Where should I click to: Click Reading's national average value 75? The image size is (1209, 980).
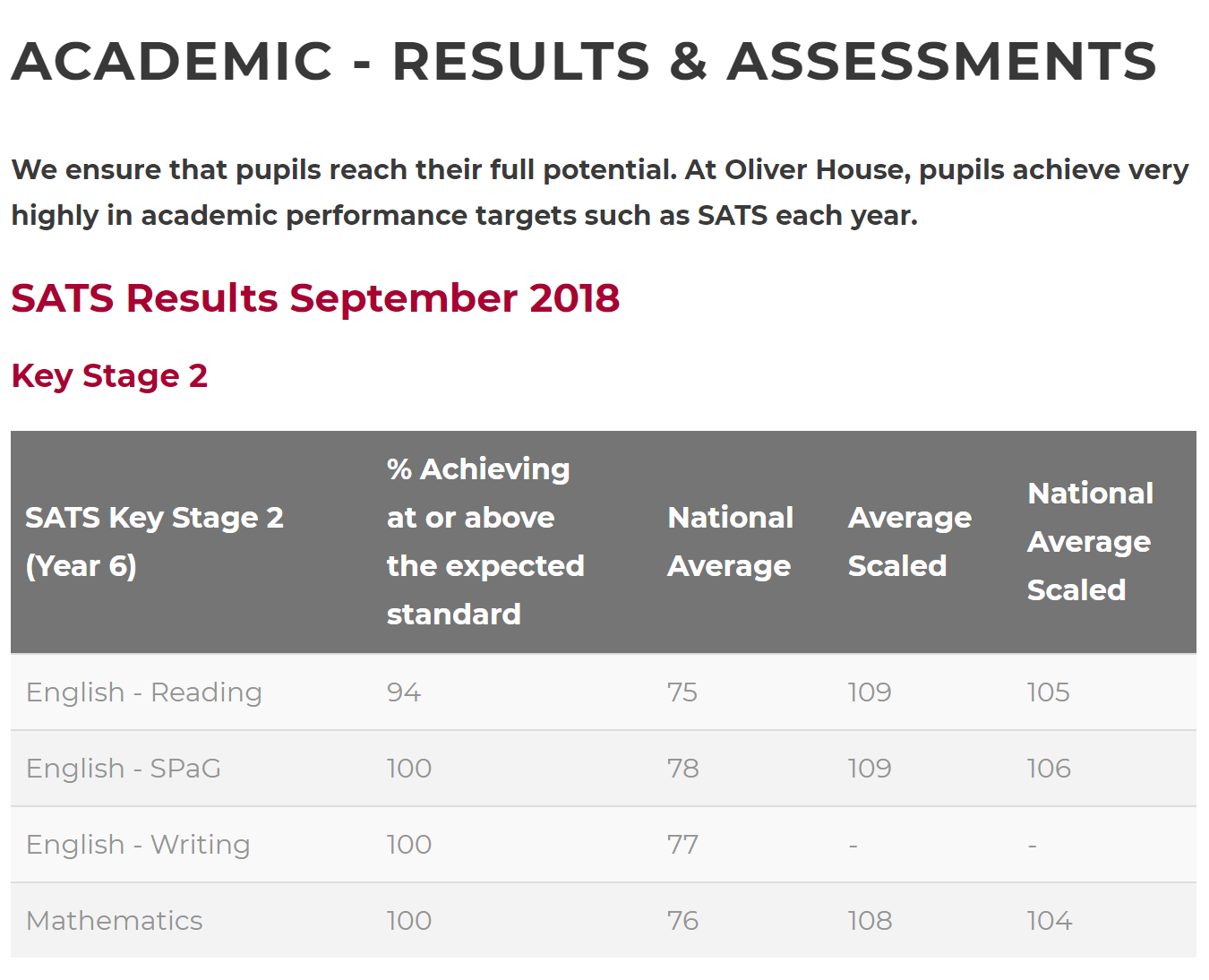682,692
